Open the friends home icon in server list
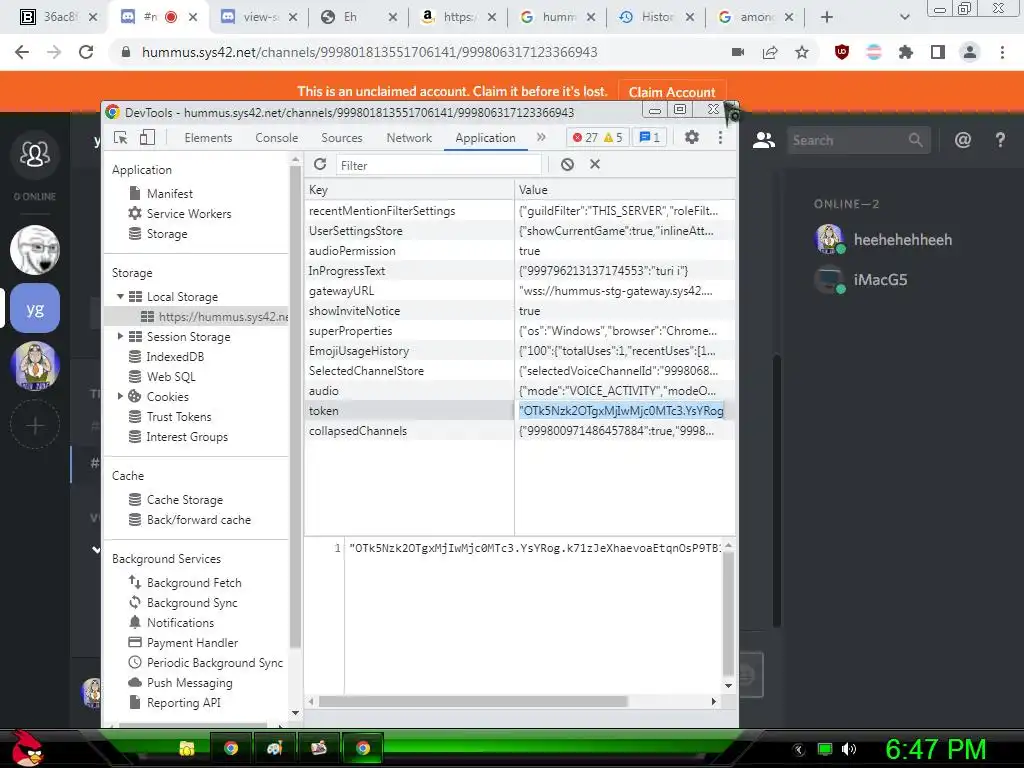 coord(35,155)
